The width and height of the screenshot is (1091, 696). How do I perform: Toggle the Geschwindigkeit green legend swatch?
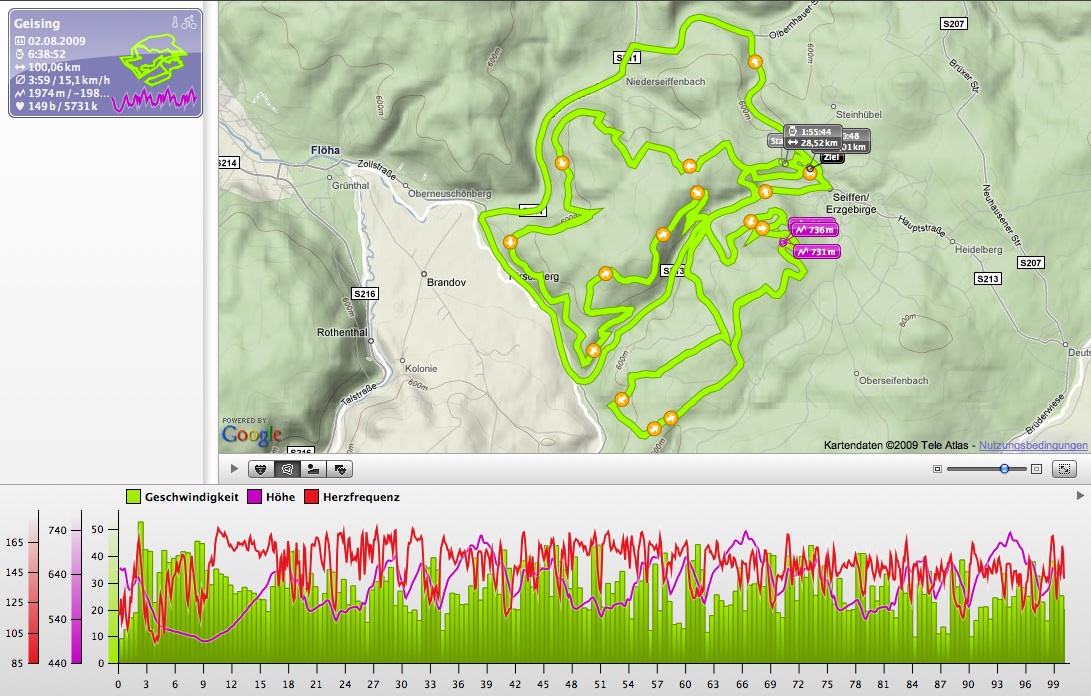tap(134, 497)
